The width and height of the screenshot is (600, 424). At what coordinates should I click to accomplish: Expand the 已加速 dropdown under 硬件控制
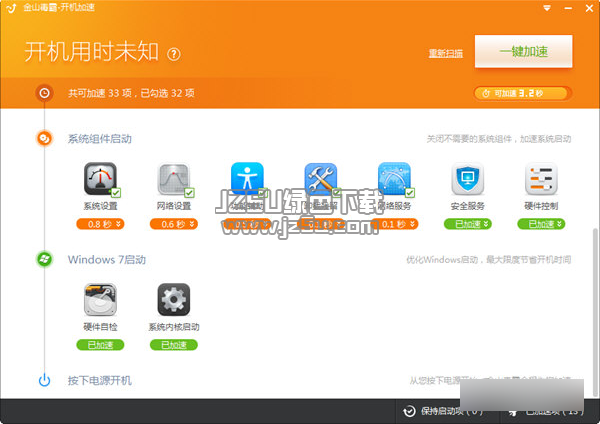point(541,224)
